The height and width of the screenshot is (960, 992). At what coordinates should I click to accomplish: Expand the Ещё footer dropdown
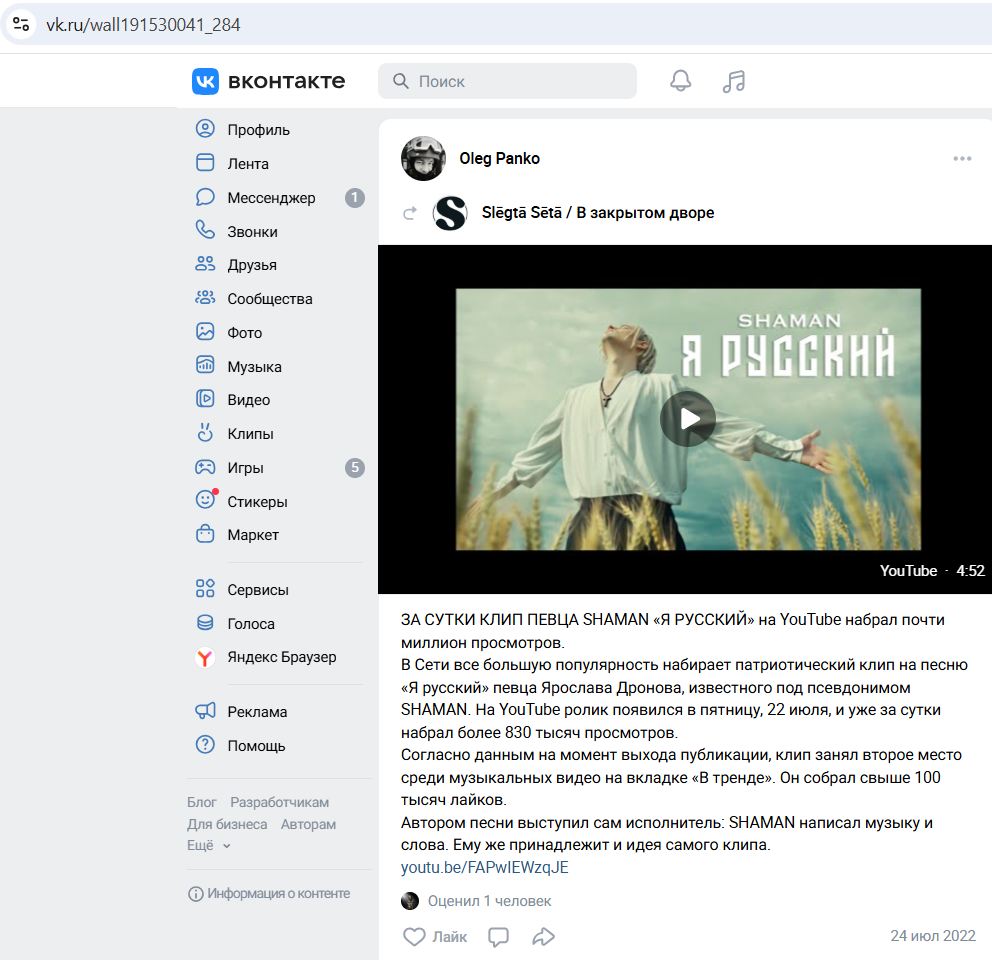209,845
